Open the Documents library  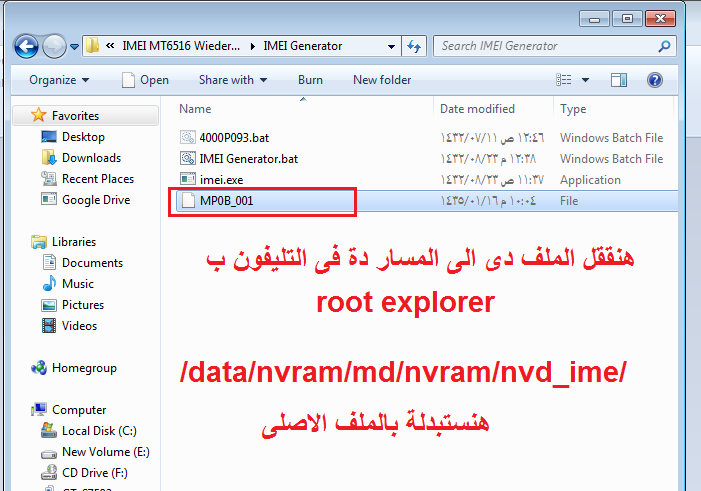(x=92, y=263)
